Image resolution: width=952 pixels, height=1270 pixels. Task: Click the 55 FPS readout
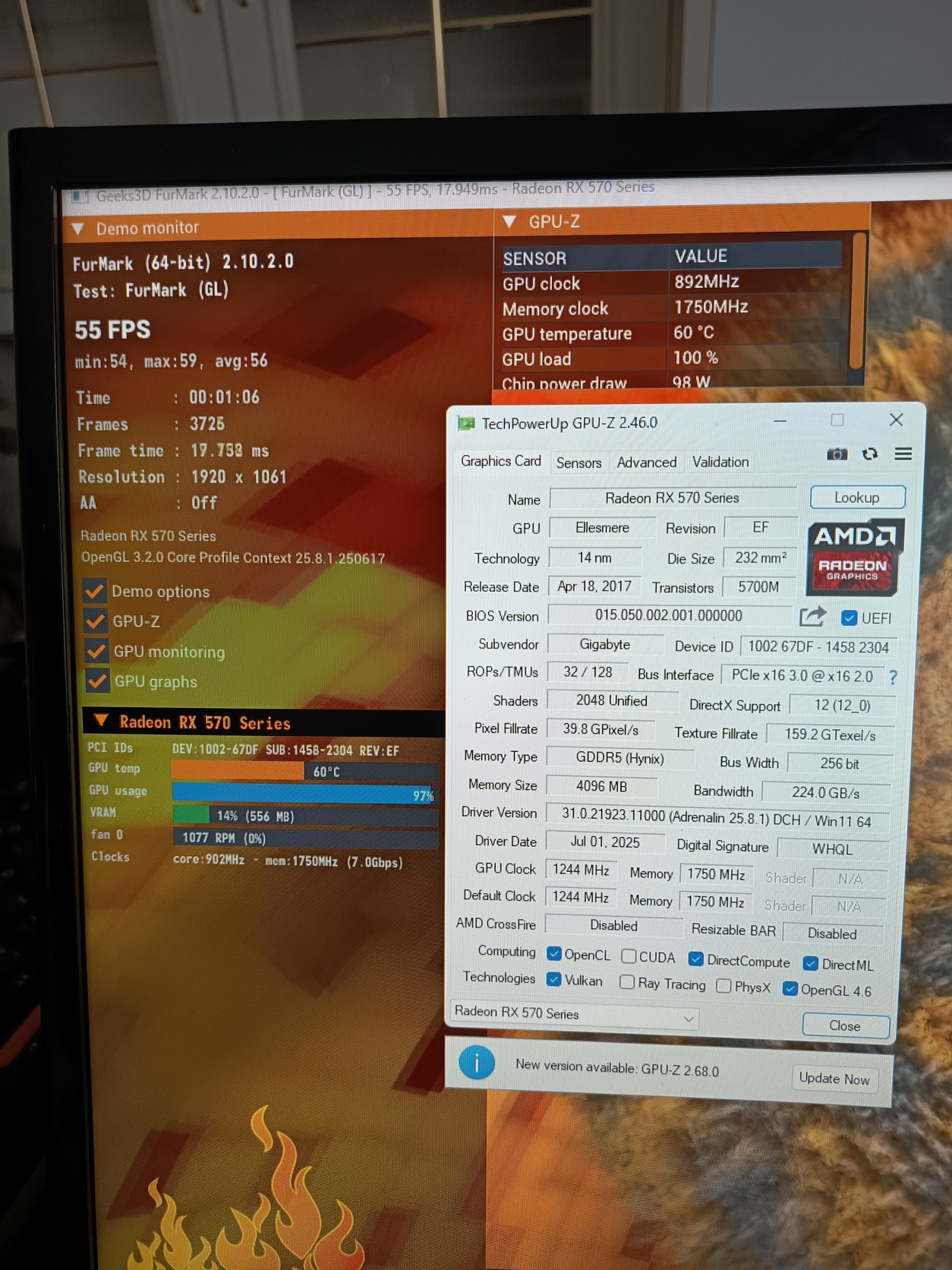click(112, 330)
